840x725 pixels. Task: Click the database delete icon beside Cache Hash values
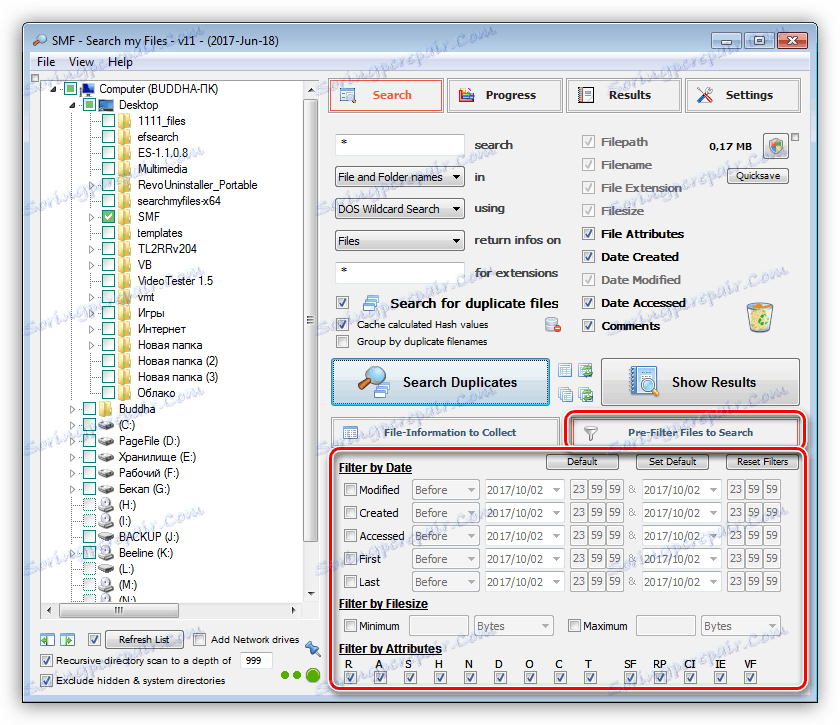[552, 325]
